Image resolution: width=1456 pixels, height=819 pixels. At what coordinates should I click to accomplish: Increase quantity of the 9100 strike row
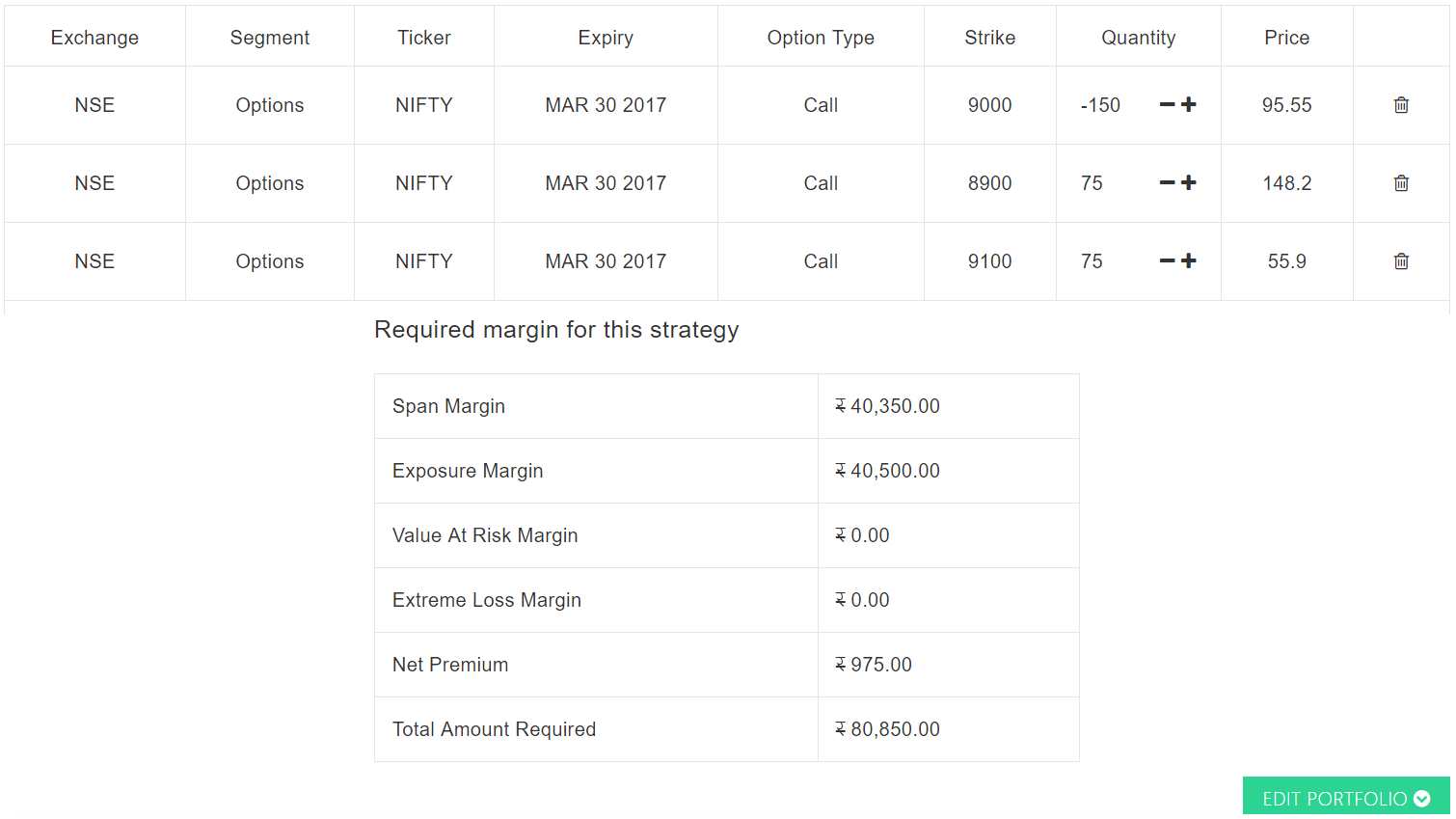[x=1189, y=260]
